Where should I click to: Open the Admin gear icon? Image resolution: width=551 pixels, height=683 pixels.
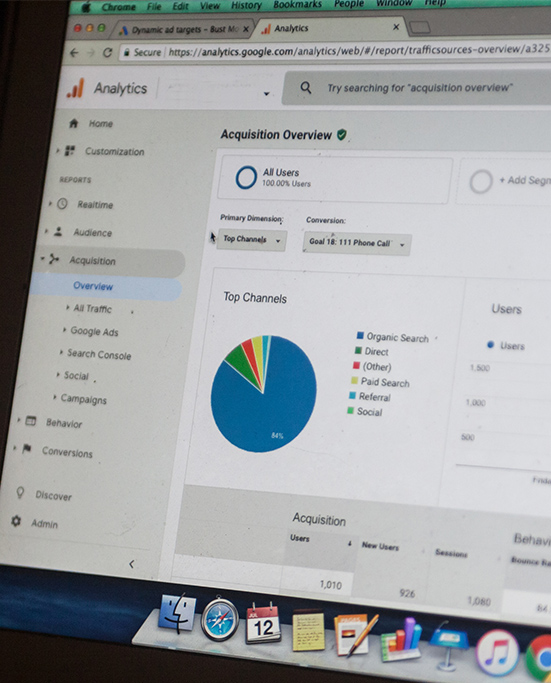(x=16, y=521)
